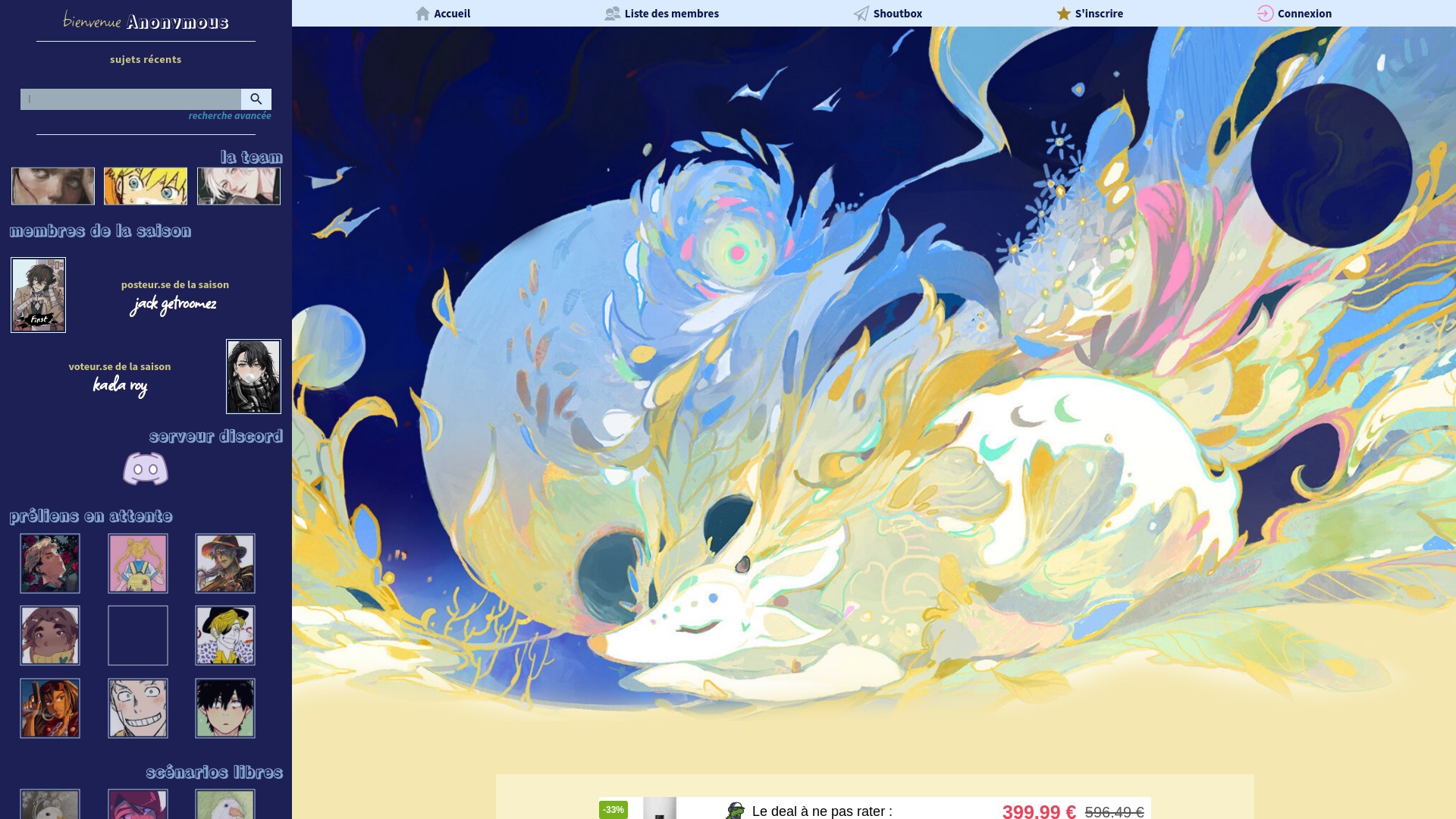Click the Liste des membres people icon

[612, 14]
